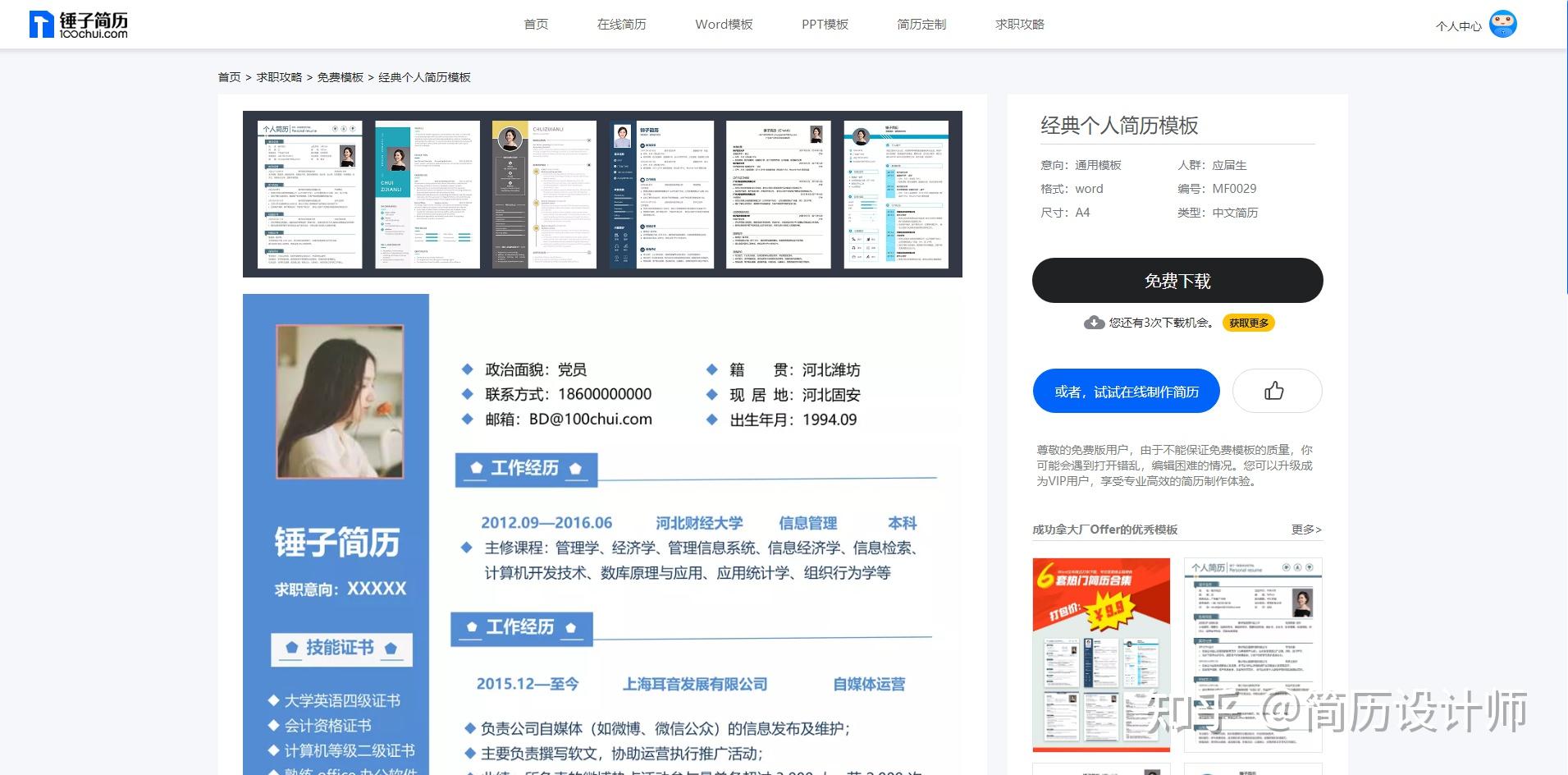Viewport: 1568px width, 775px height.
Task: Open the 简历定制 menu item
Action: coord(921,25)
